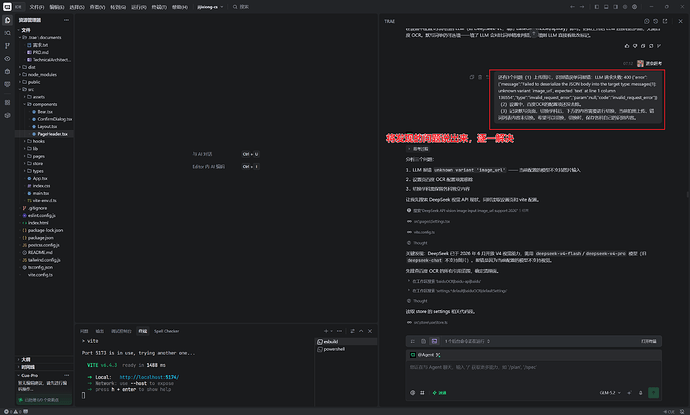This screenshot has height=415, width=690.
Task: Open the preview eye icon in activity bar
Action: coord(7,59)
